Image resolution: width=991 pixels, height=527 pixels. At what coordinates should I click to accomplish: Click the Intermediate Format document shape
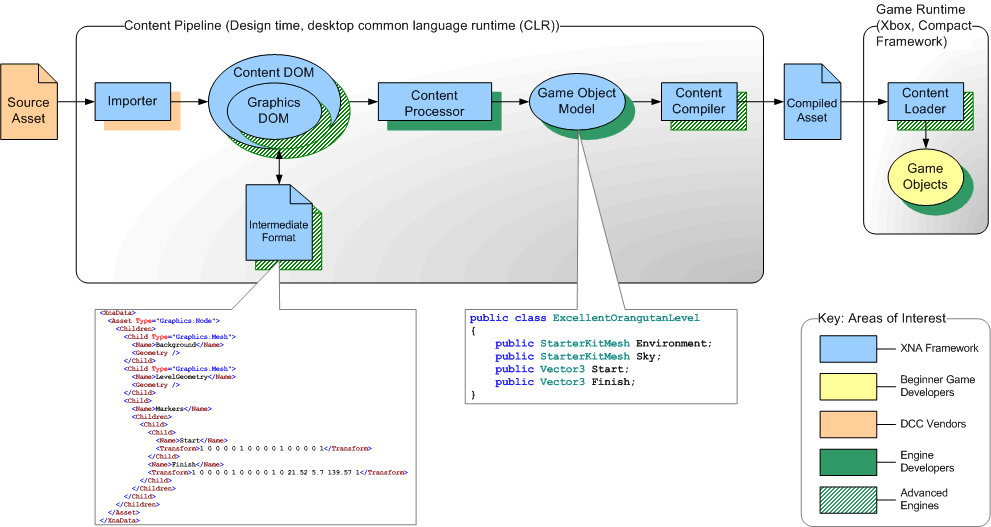tap(279, 222)
